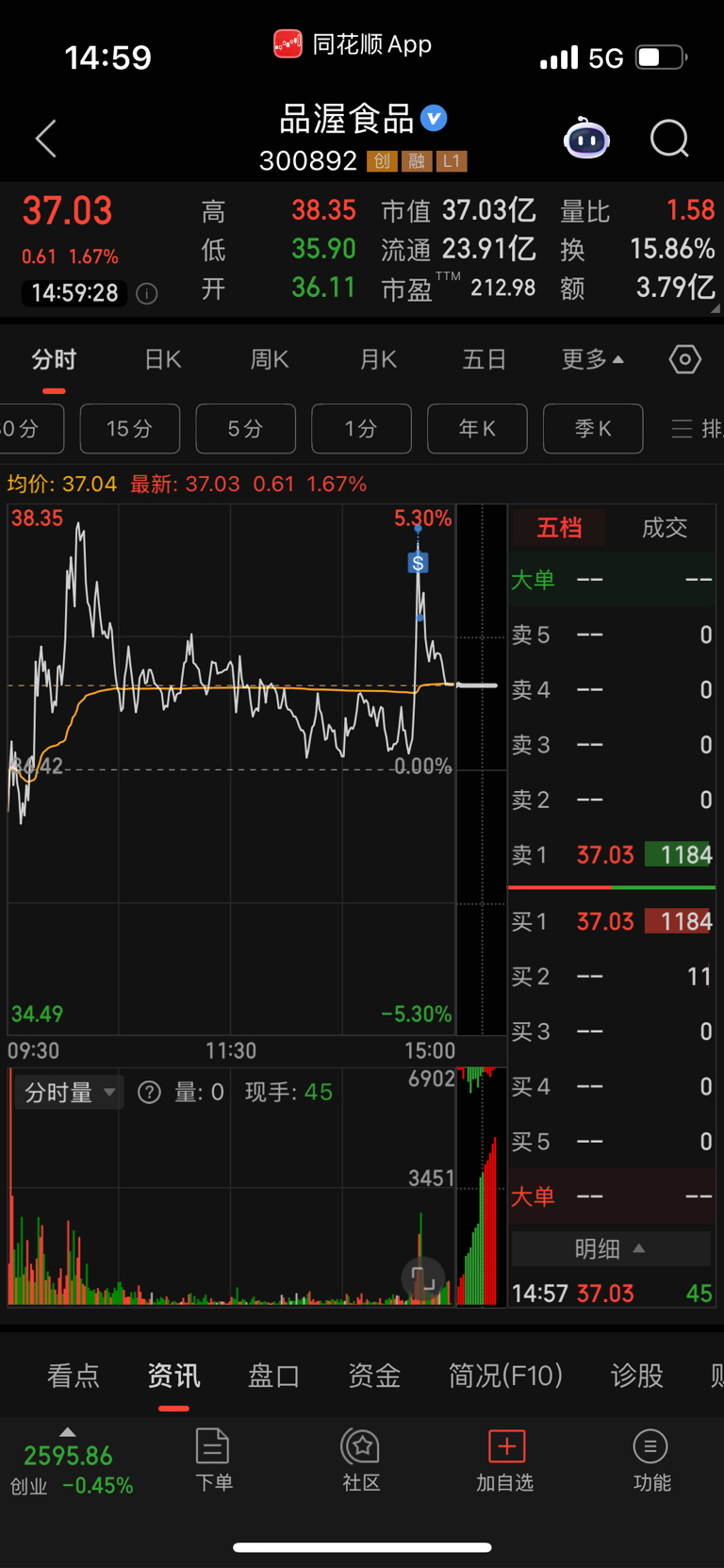Expand the 更多 chart period dropdown

click(593, 359)
